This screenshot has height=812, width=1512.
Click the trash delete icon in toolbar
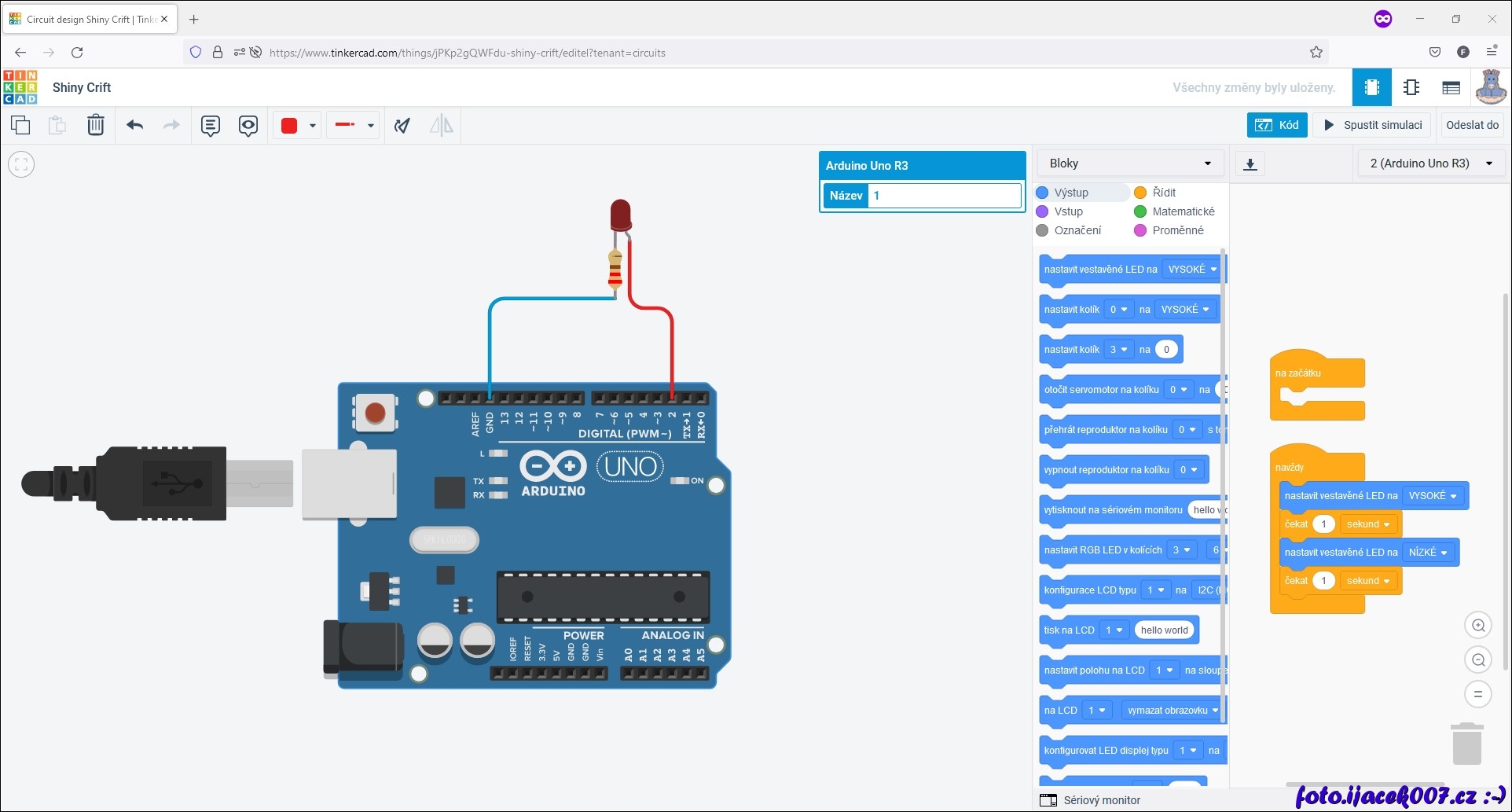point(95,125)
